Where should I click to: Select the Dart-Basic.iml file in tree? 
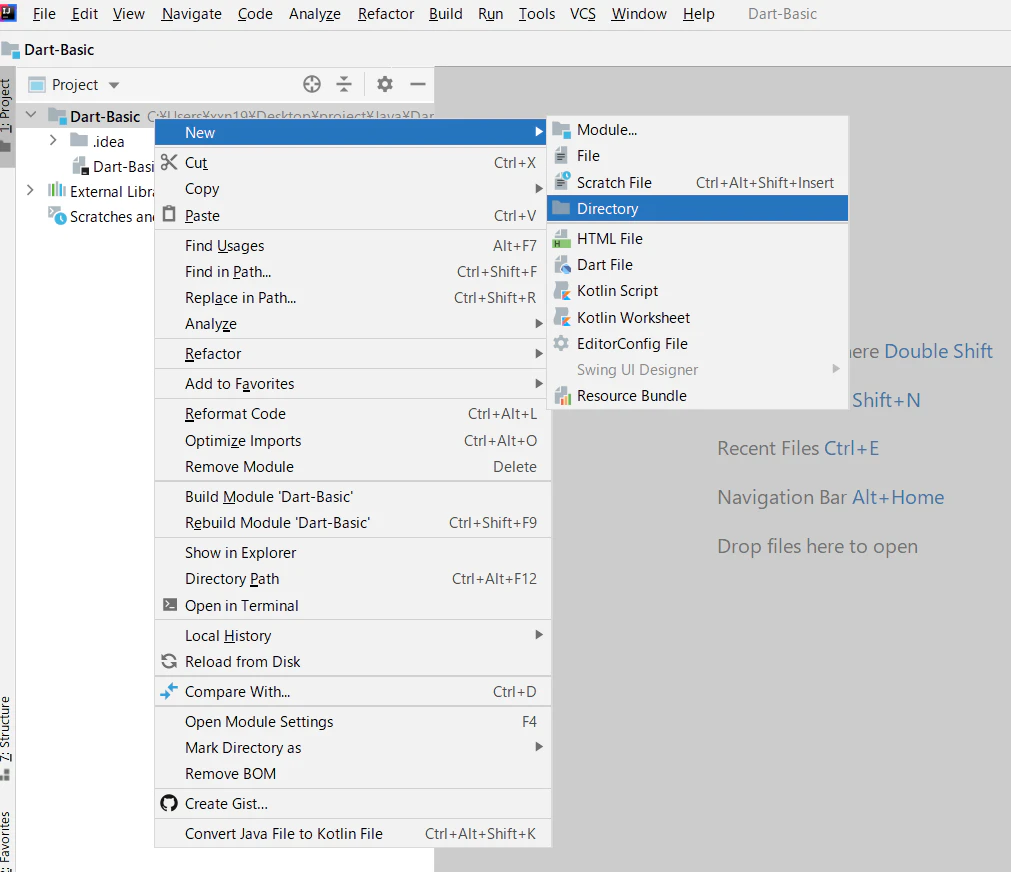tap(113, 166)
